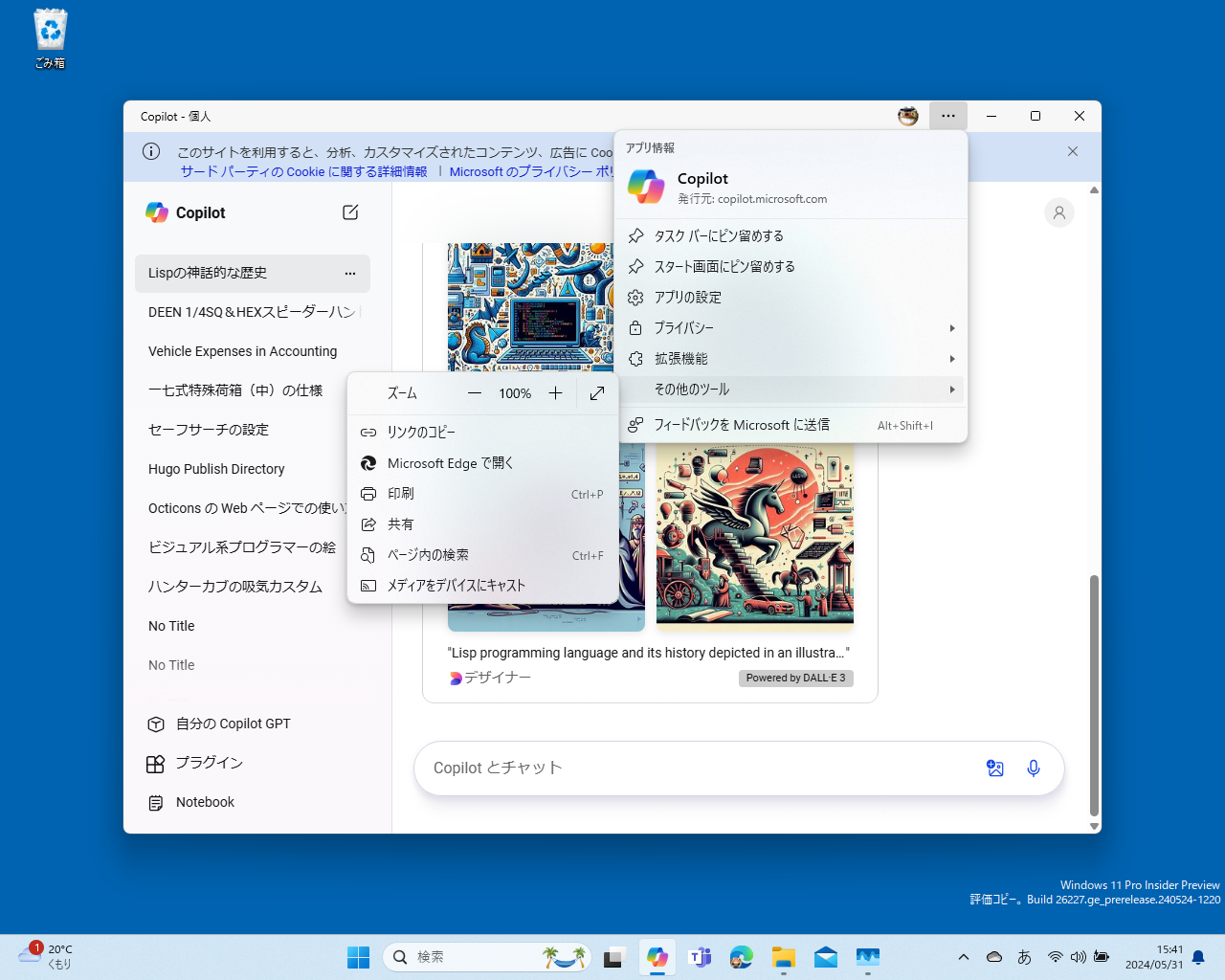Launch Microsoft Edge from the taskbar
This screenshot has height=980, width=1225.
pyautogui.click(x=741, y=956)
